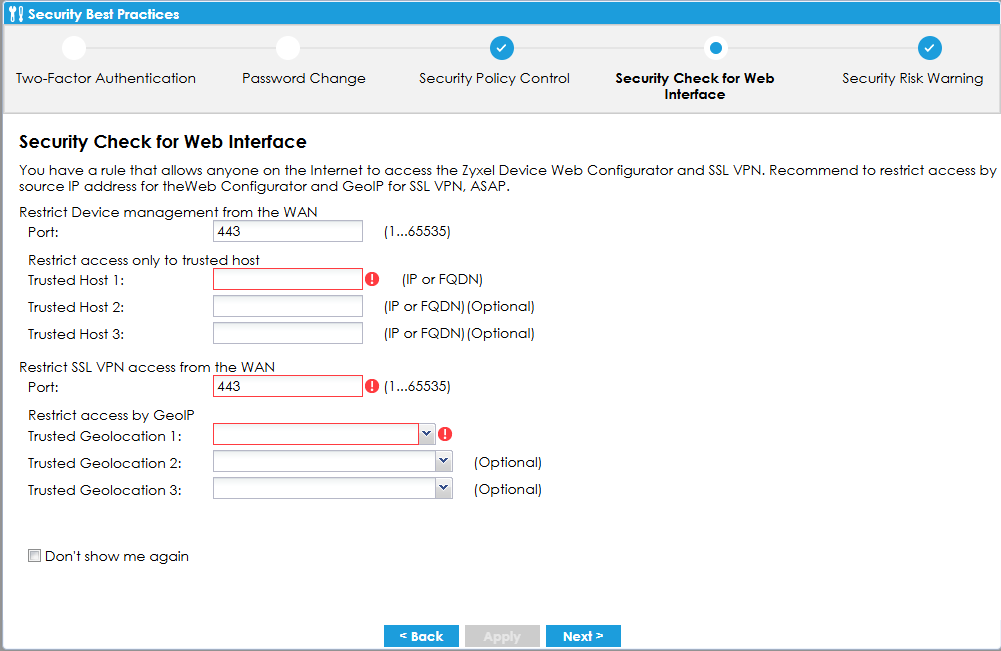
Task: Enable the Don't show me again checkbox
Action: tap(35, 556)
